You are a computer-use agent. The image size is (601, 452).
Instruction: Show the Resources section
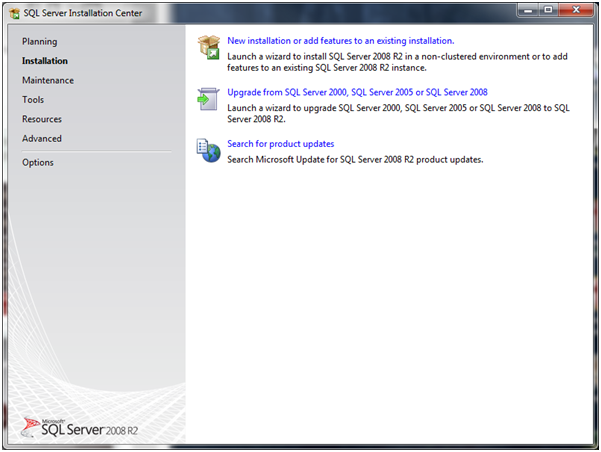(x=42, y=119)
